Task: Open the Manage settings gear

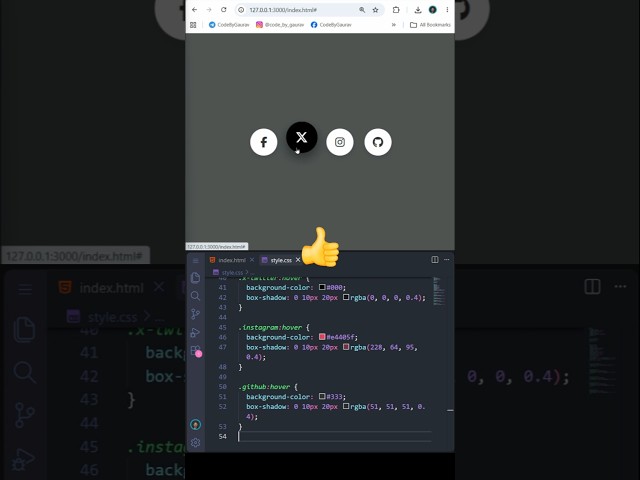Action: [x=196, y=442]
